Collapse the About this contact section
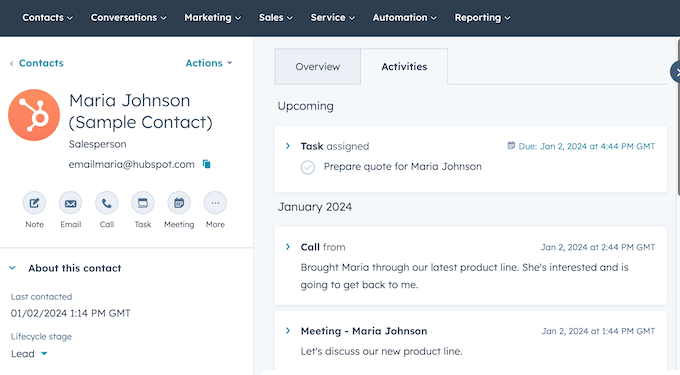680x375 pixels. tap(13, 268)
